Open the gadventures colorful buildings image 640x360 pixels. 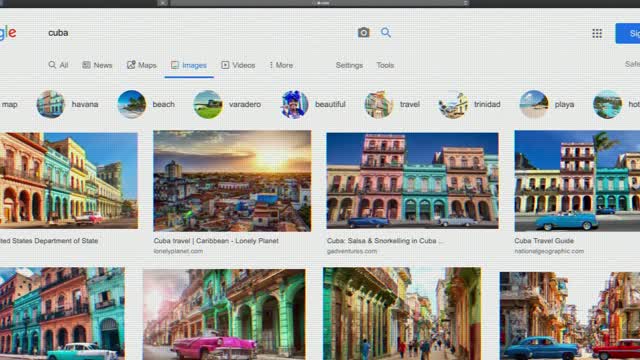coord(412,180)
